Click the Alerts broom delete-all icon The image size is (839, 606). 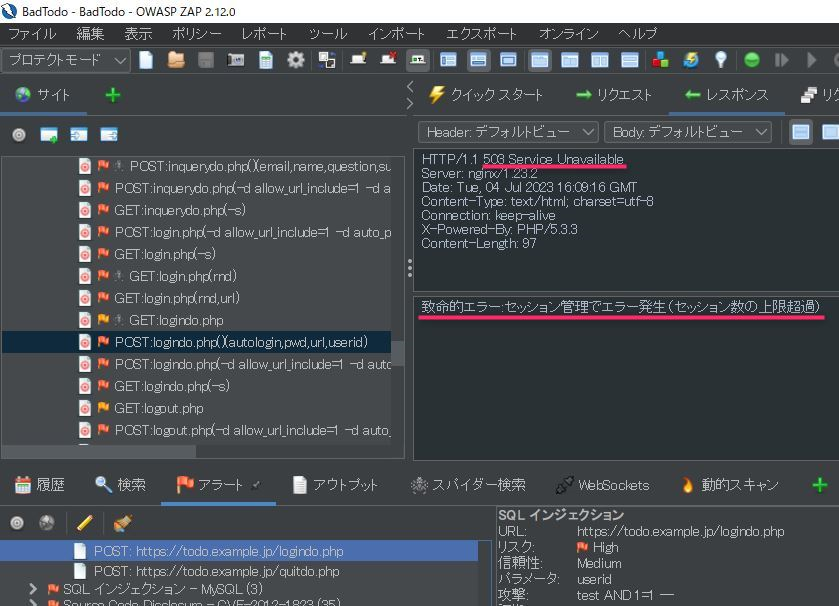(123, 523)
